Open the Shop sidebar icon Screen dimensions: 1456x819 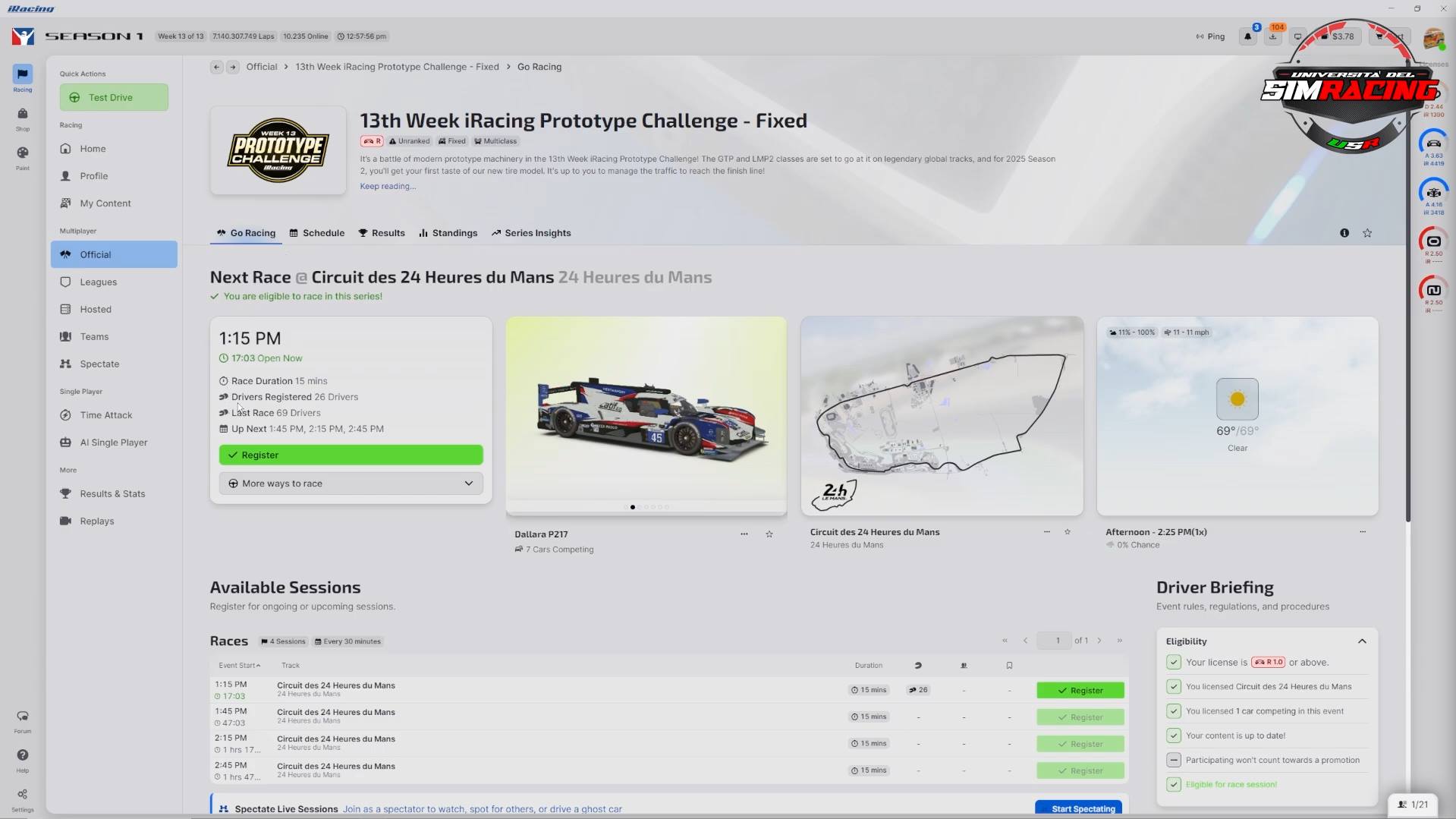(x=23, y=115)
